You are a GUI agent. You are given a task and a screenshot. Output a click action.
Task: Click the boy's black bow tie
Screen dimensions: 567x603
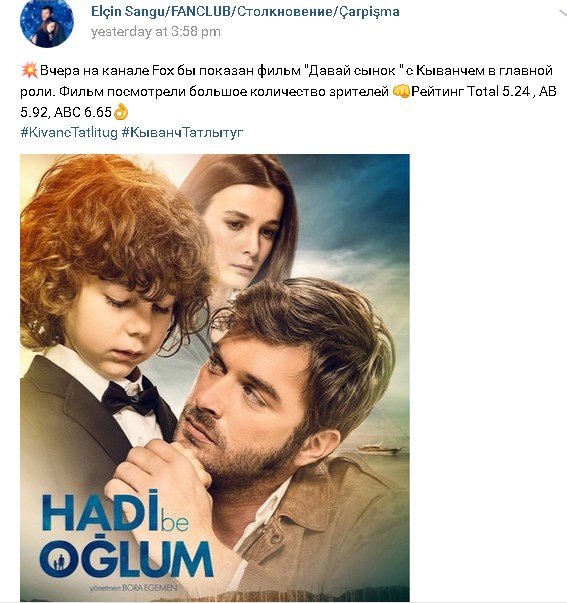(x=132, y=398)
